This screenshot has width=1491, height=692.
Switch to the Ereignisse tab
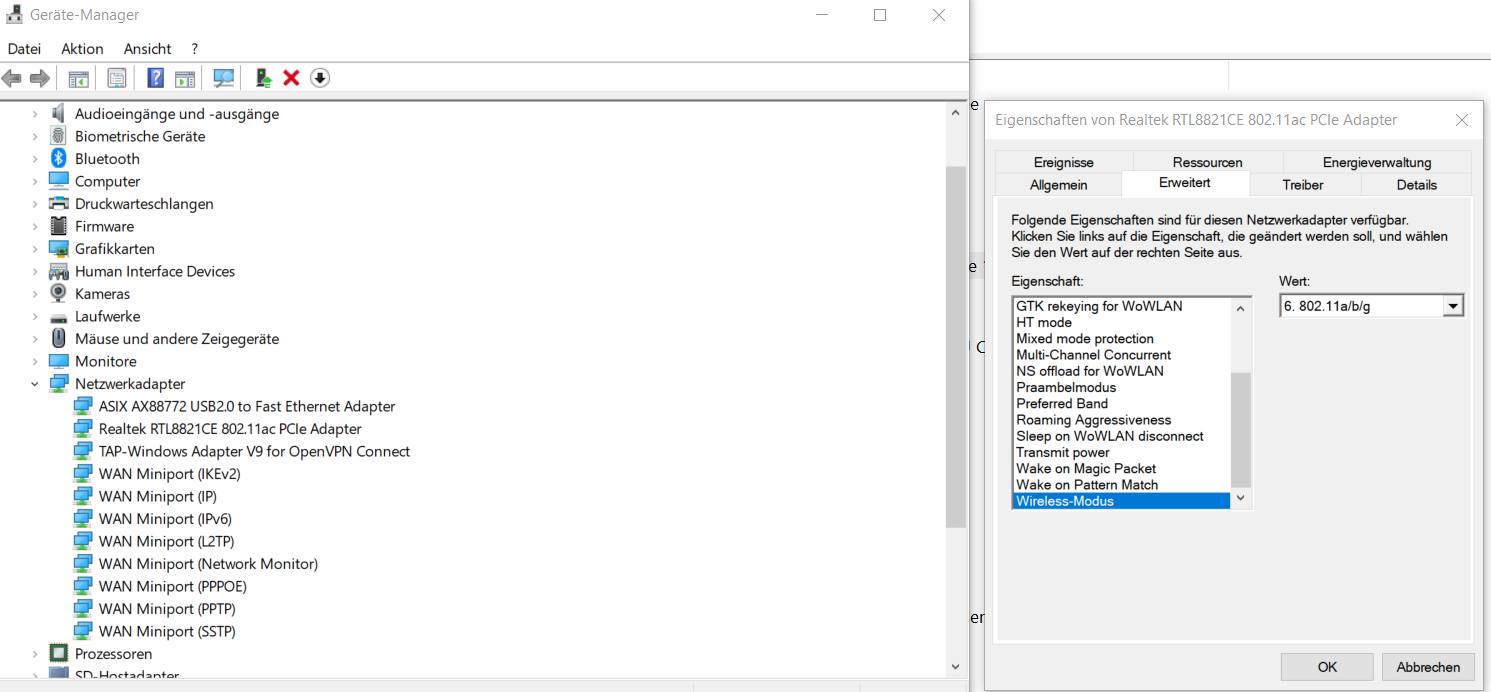pyautogui.click(x=1064, y=162)
